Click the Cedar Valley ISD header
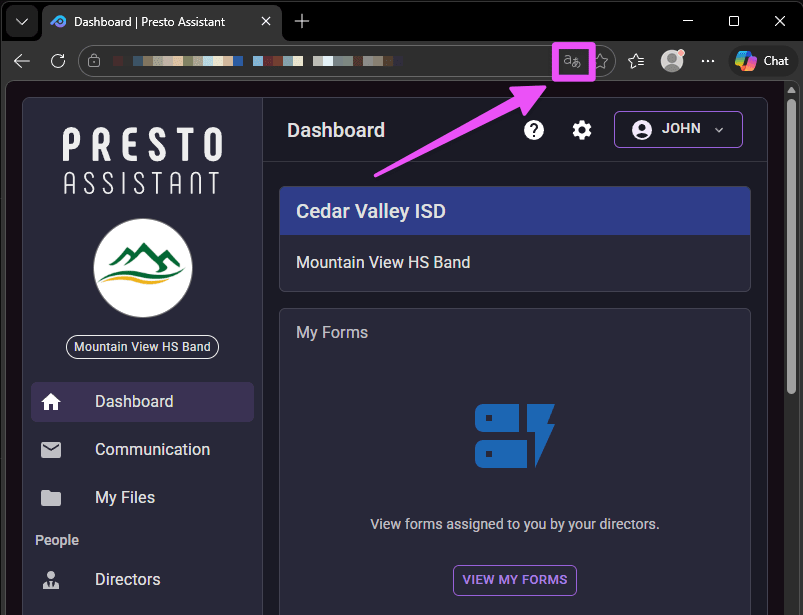This screenshot has height=615, width=803. click(515, 211)
